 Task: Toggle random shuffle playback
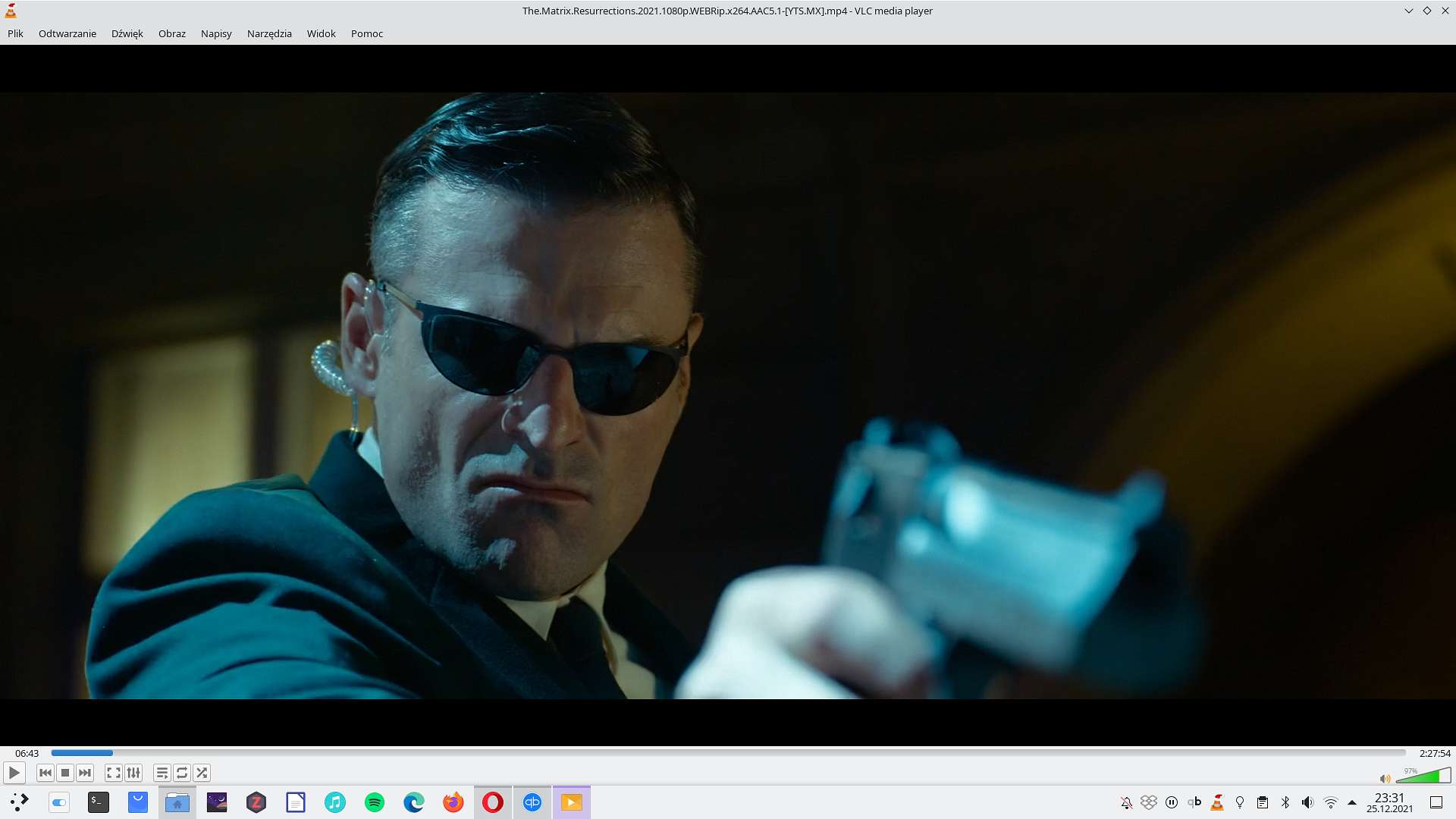[x=202, y=773]
